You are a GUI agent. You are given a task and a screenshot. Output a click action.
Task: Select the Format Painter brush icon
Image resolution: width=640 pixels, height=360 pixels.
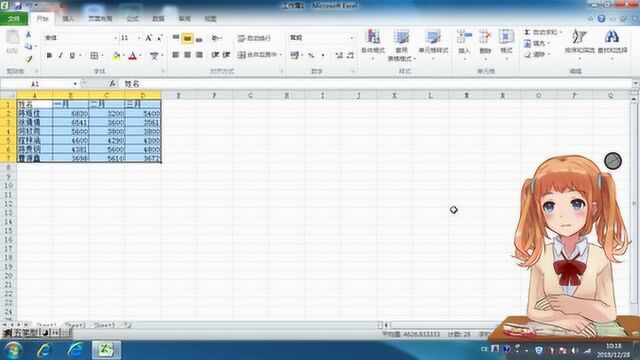click(28, 58)
